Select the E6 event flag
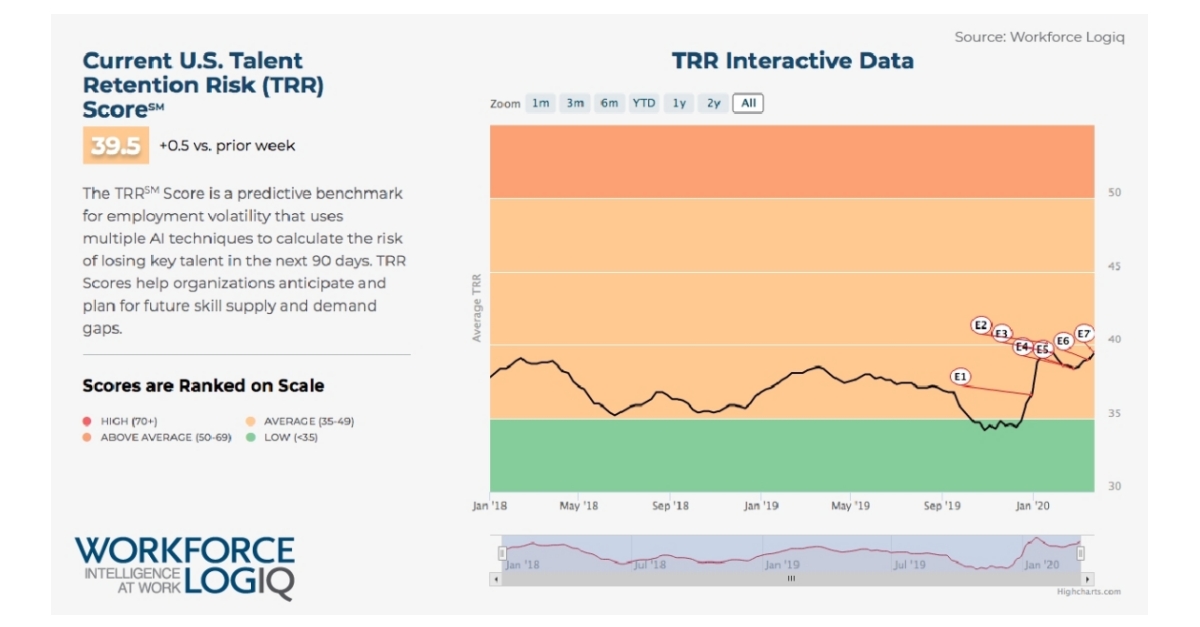Image resolution: width=1200 pixels, height=627 pixels. (1063, 341)
